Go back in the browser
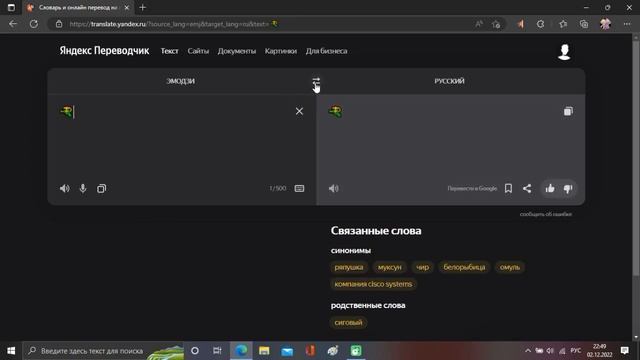 click(13, 24)
